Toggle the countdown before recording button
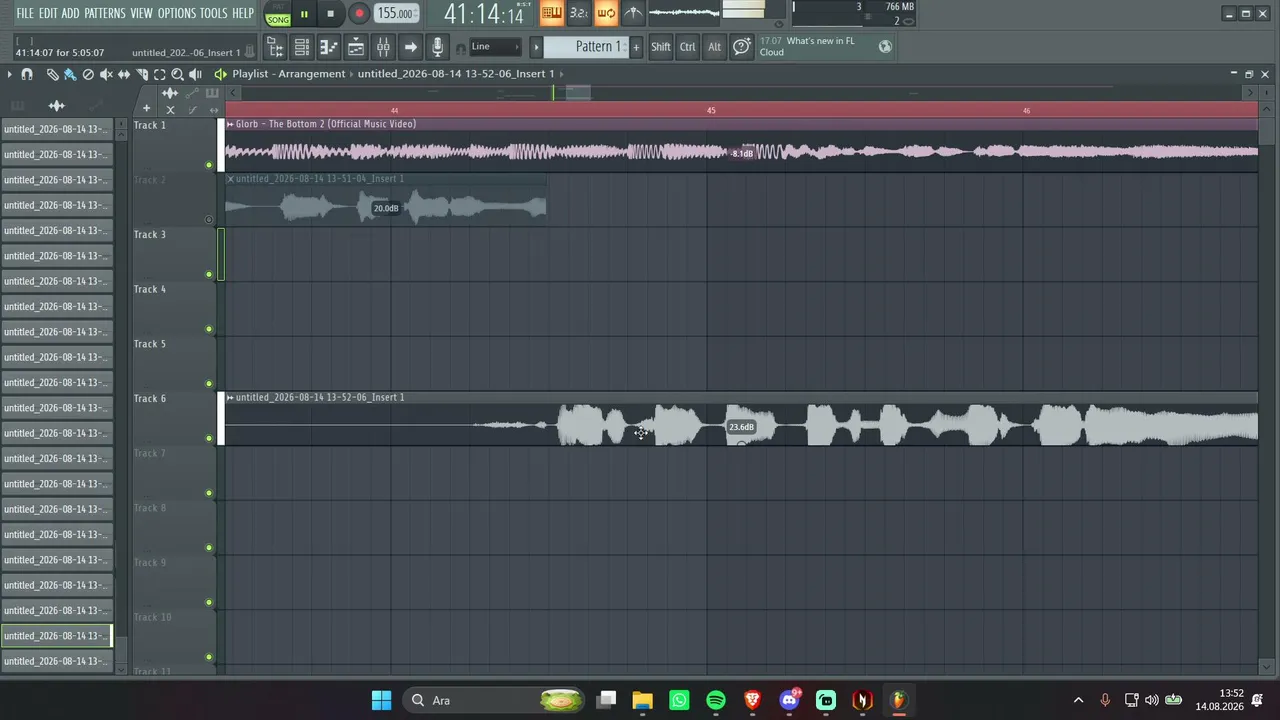 [x=578, y=13]
